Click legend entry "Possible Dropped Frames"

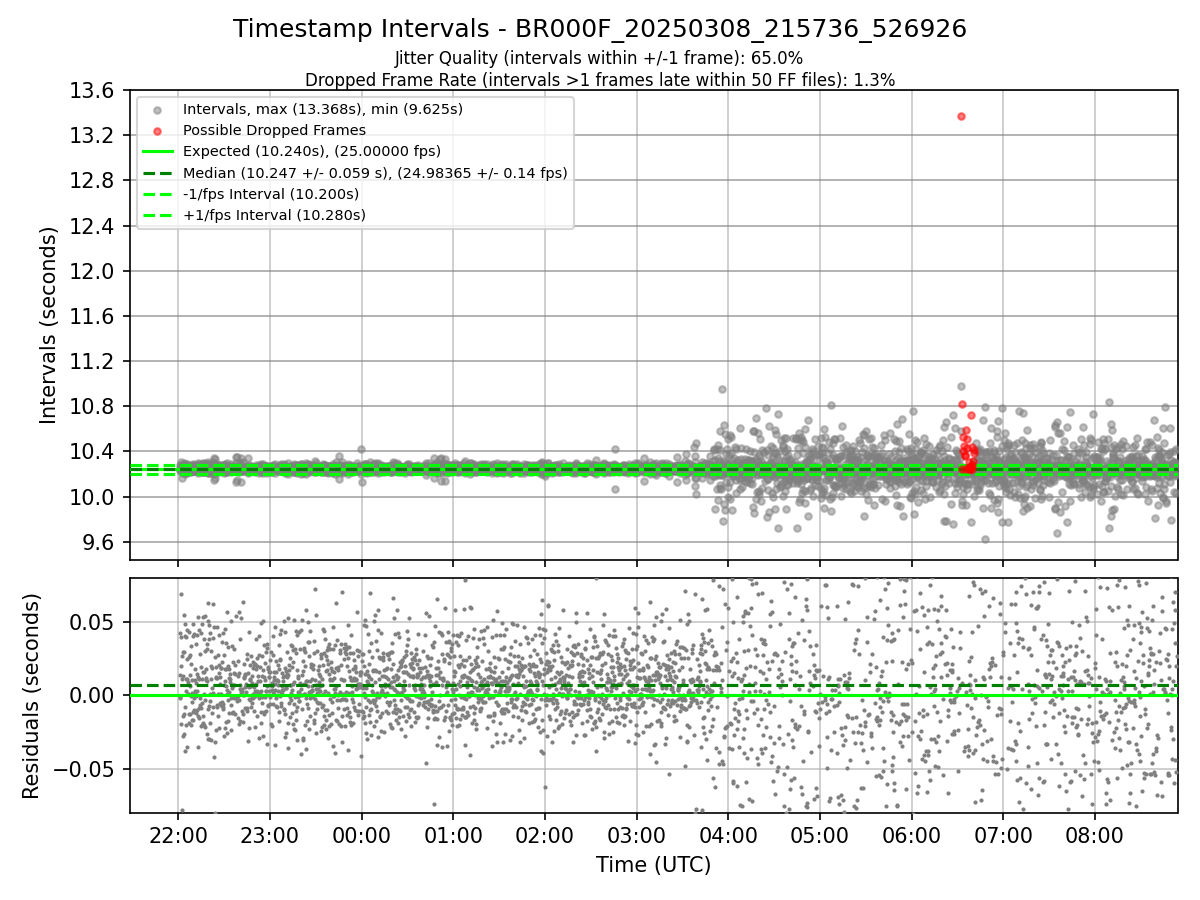pos(274,130)
